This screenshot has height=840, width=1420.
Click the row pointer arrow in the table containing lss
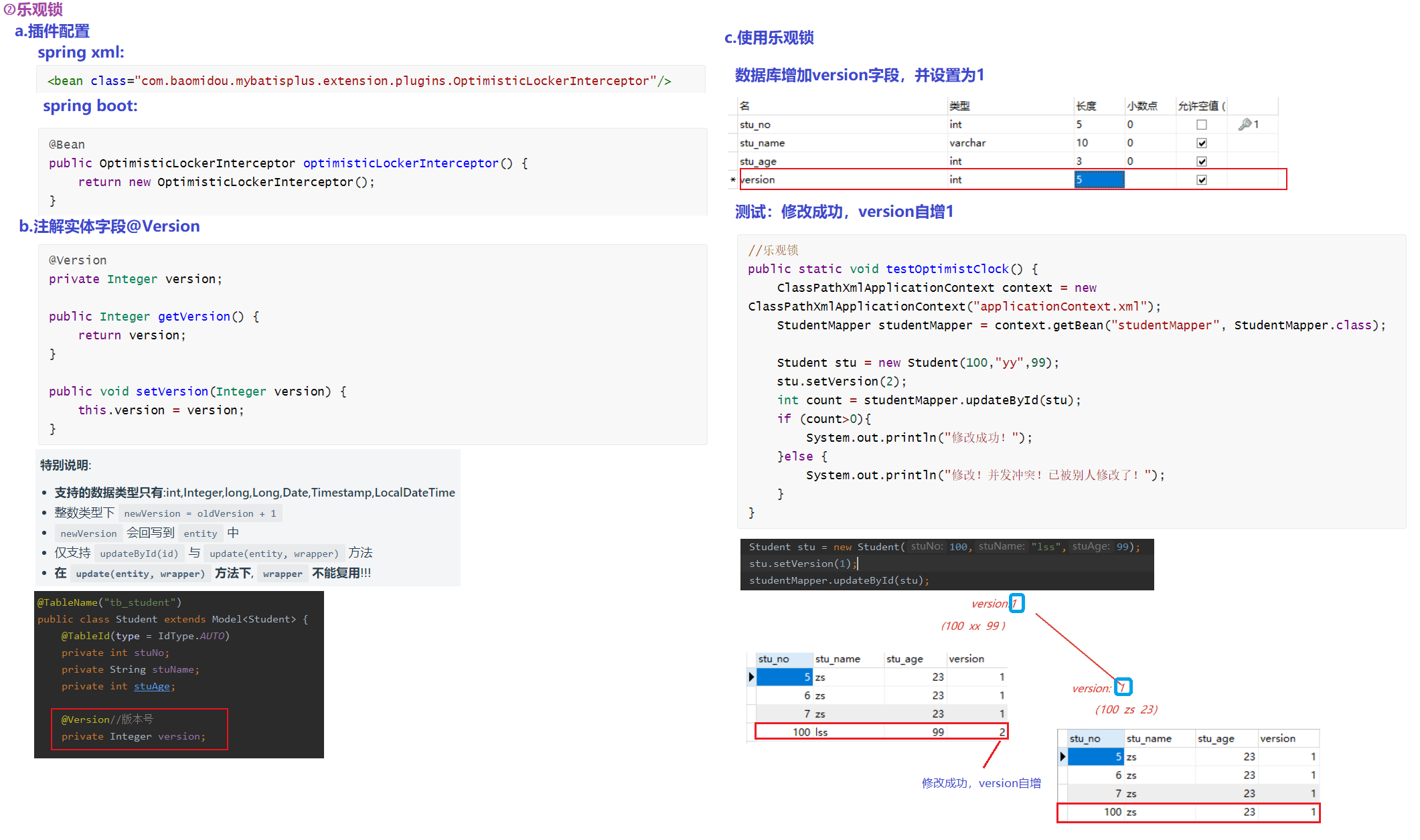click(751, 677)
